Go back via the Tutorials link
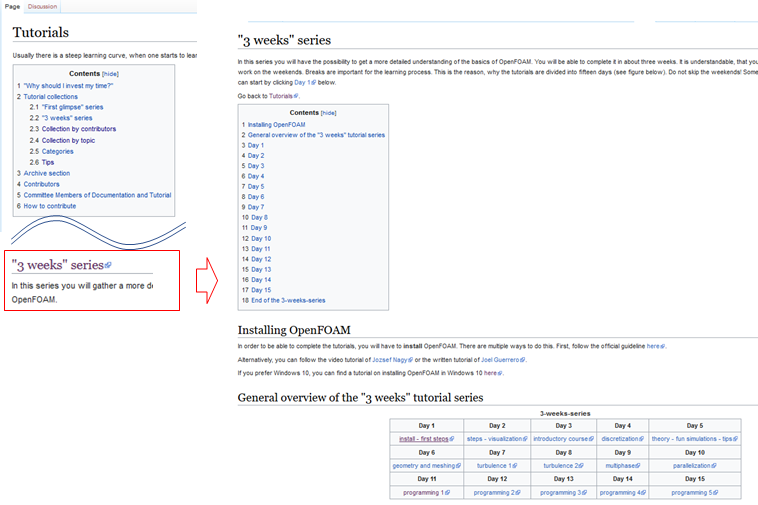 (x=281, y=96)
